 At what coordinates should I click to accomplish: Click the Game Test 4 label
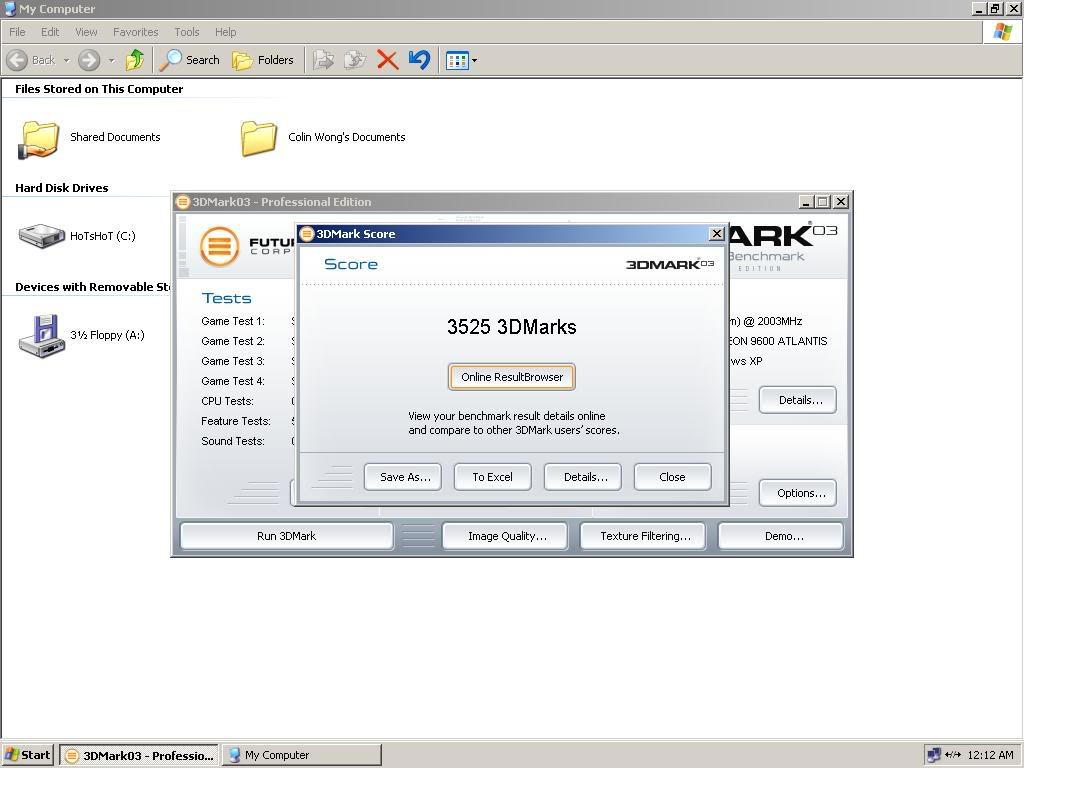coord(233,381)
